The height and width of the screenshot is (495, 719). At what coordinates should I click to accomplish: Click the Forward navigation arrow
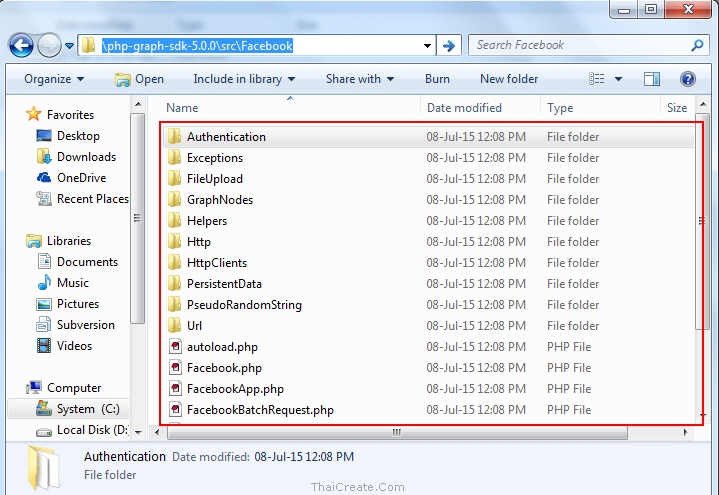49,45
